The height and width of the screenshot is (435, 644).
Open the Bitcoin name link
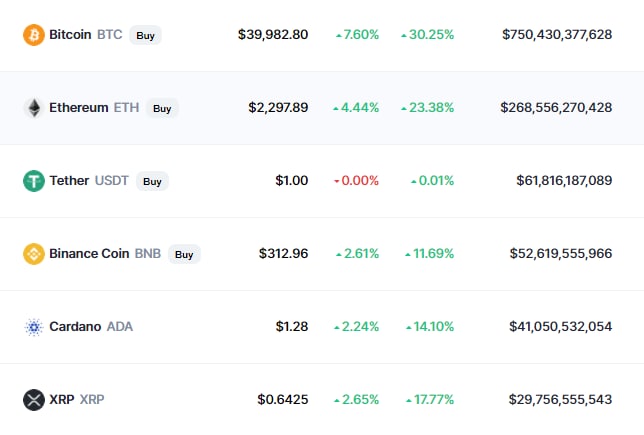pyautogui.click(x=70, y=34)
